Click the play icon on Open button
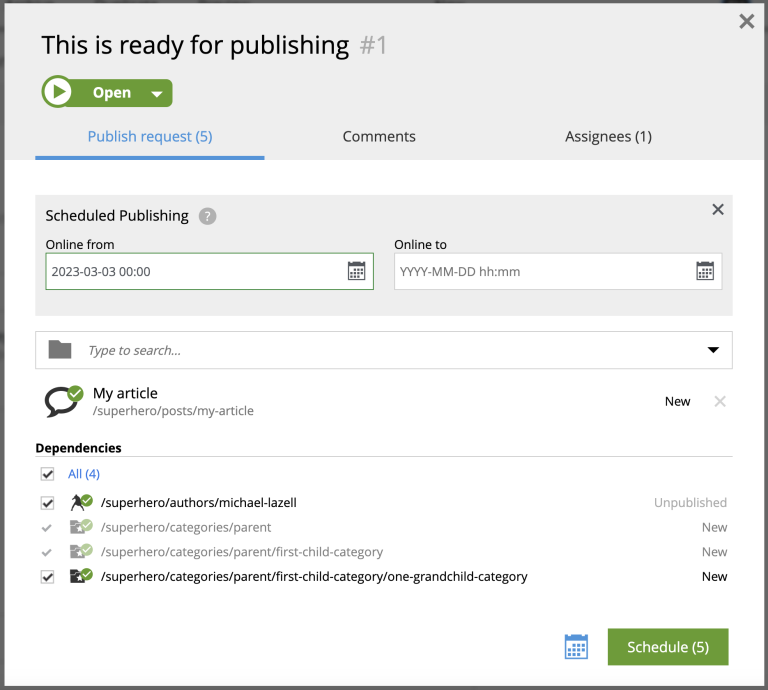 pyautogui.click(x=58, y=92)
